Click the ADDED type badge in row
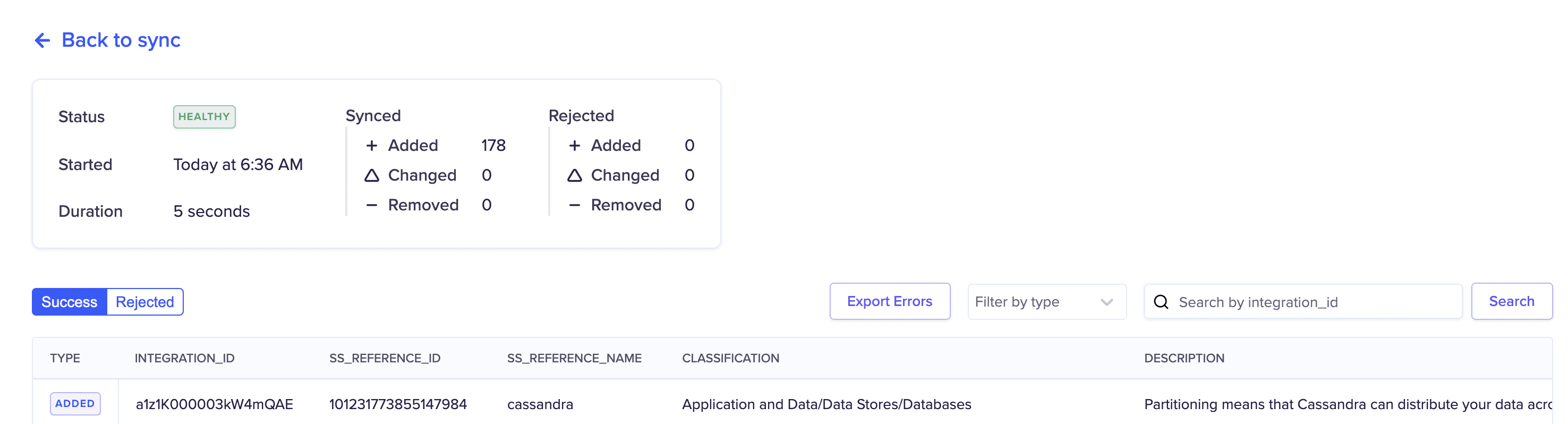Image resolution: width=1568 pixels, height=424 pixels. click(75, 404)
